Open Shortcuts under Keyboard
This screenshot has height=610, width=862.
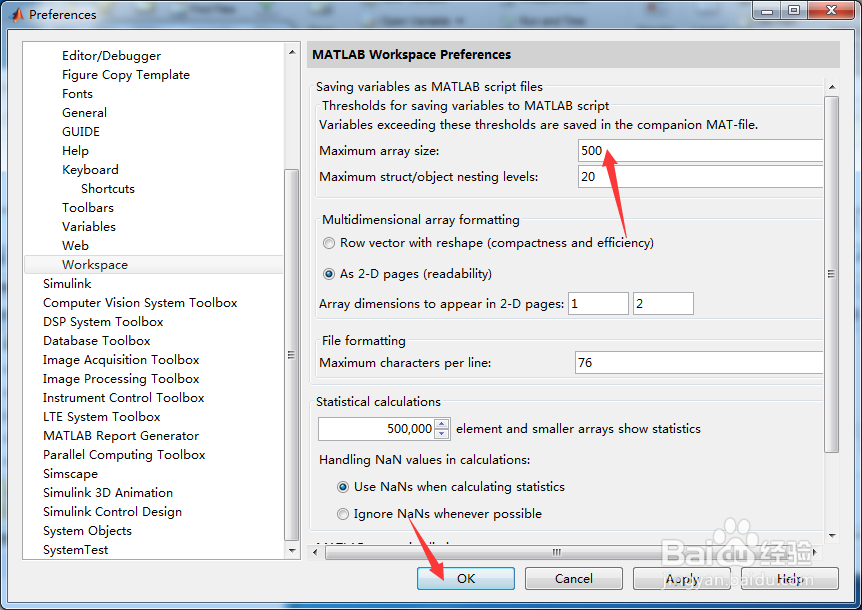click(108, 189)
